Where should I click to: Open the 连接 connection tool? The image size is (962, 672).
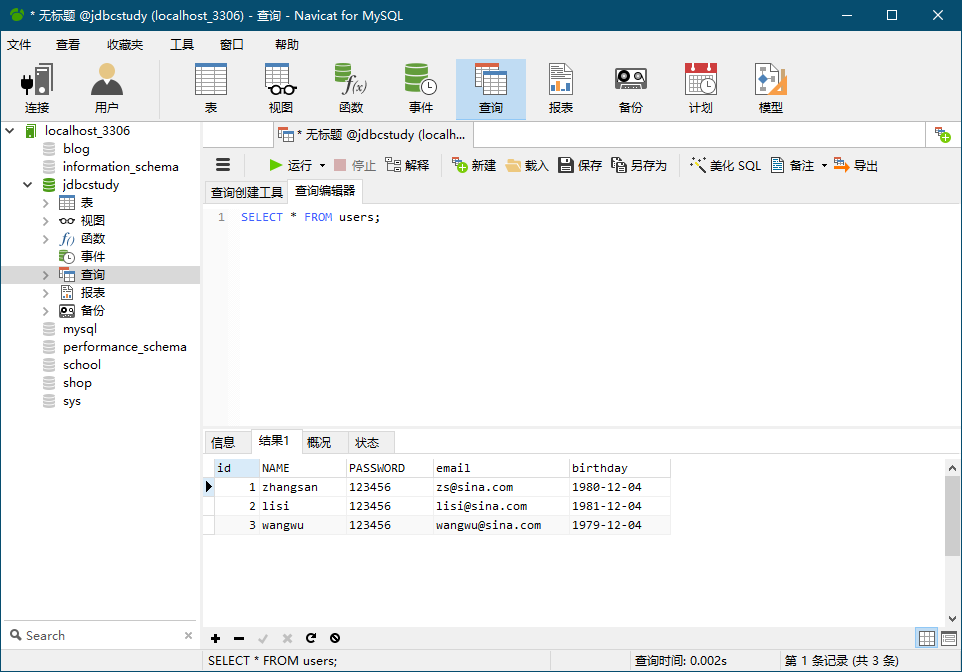click(37, 89)
